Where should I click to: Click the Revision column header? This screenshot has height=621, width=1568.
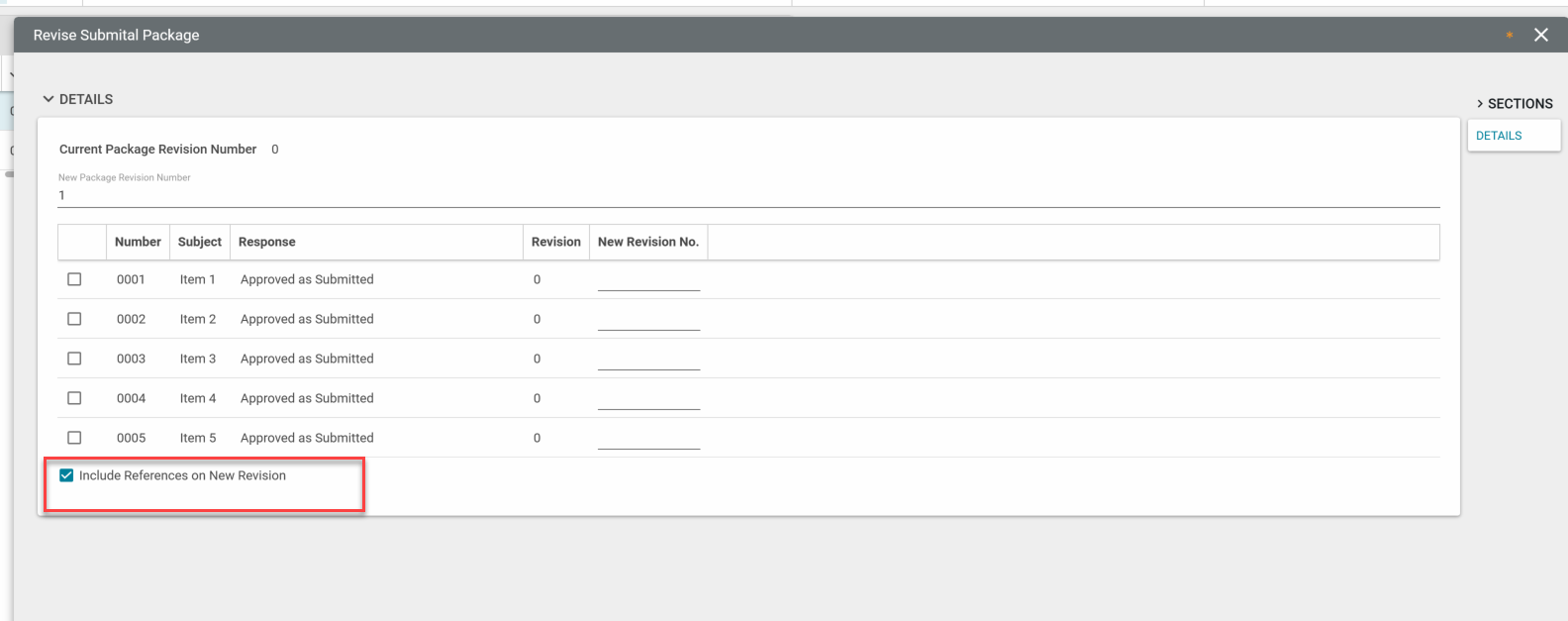pyautogui.click(x=555, y=242)
